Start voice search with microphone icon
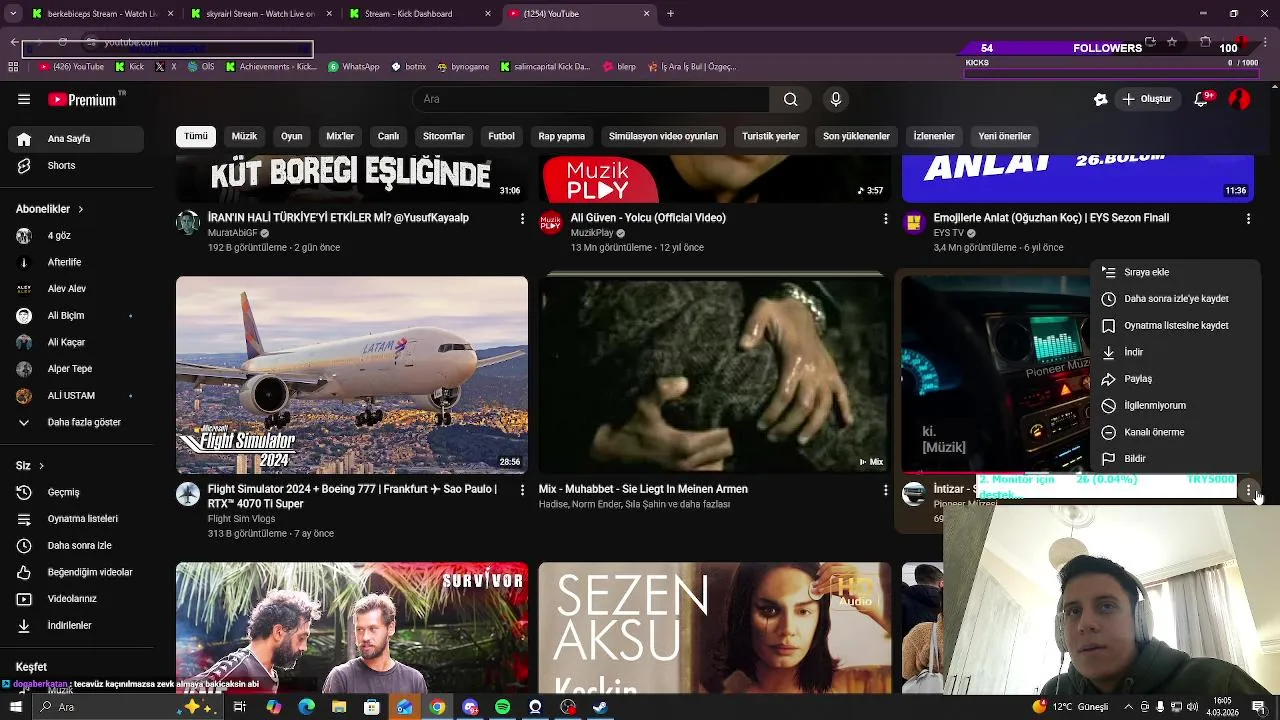The image size is (1280, 720). (836, 99)
